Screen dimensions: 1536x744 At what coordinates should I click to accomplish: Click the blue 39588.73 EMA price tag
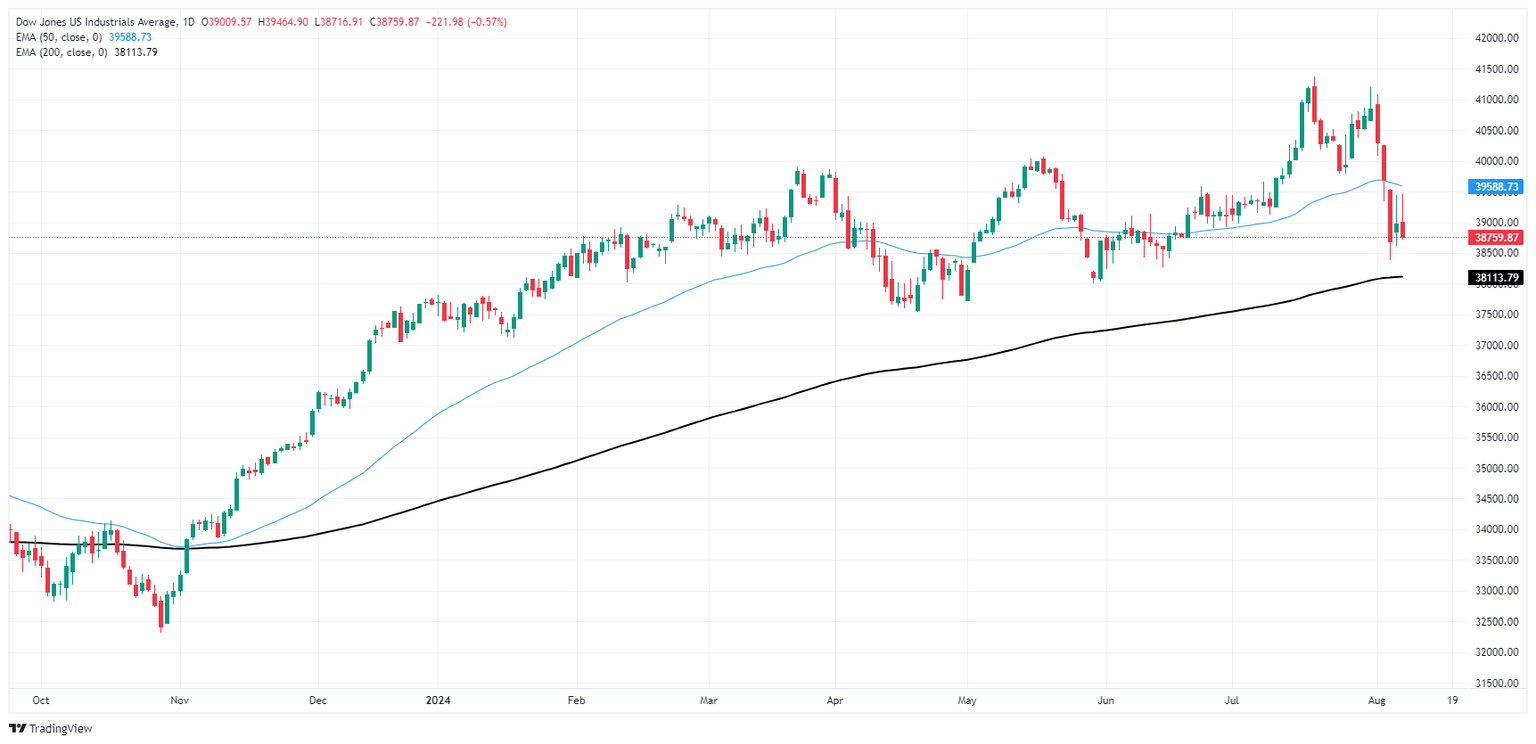click(x=1494, y=187)
